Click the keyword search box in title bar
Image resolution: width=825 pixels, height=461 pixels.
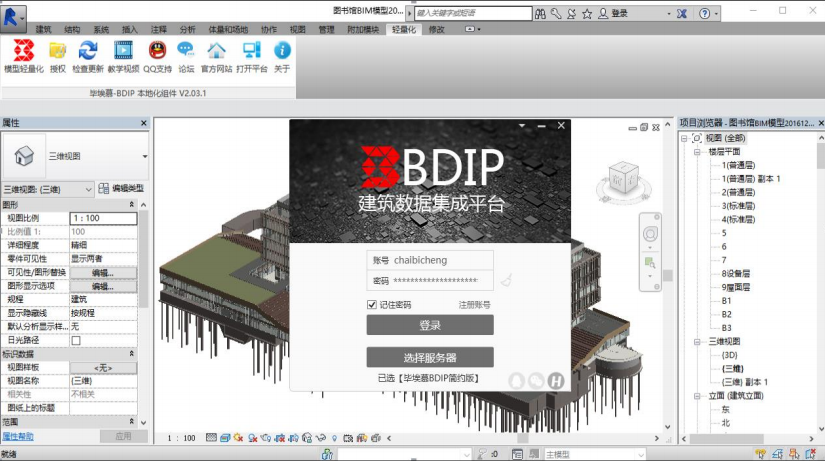(473, 13)
